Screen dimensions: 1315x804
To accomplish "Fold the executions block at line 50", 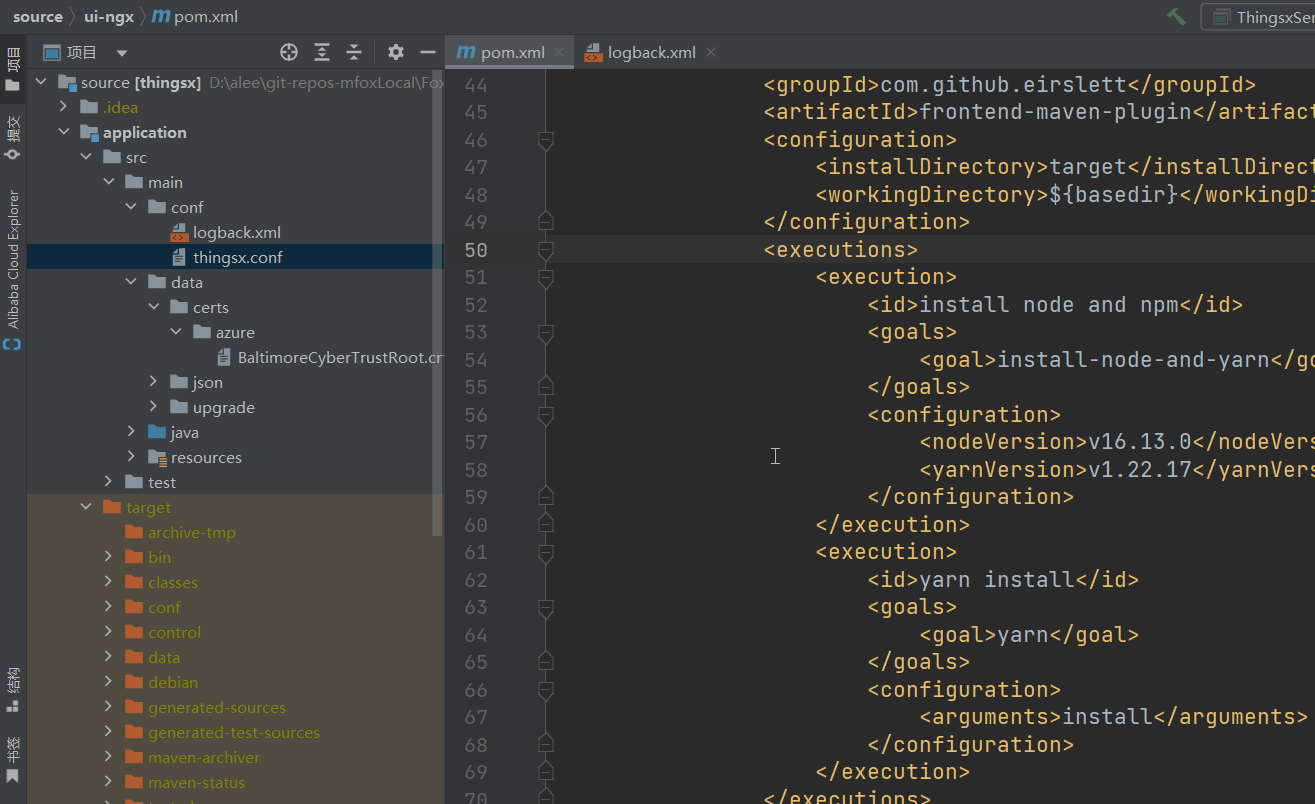I will pos(545,250).
